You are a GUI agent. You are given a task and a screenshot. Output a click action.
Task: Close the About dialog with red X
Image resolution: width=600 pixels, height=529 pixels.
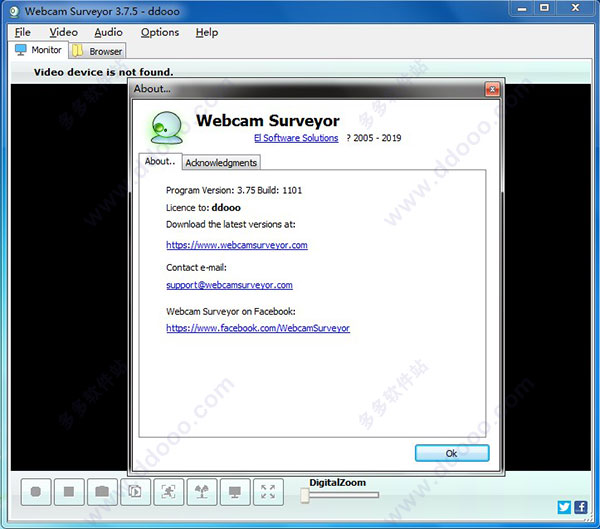492,89
